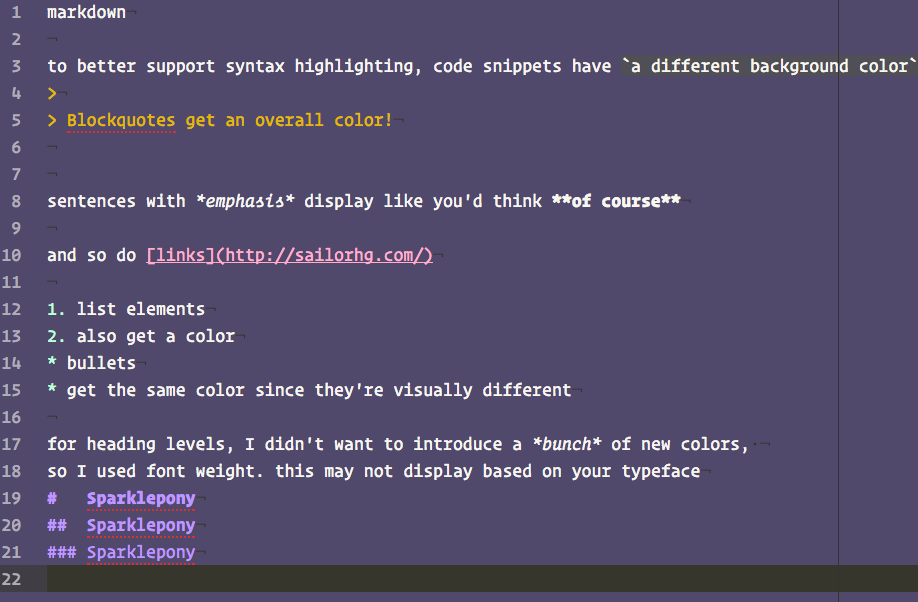This screenshot has height=602, width=918.
Task: Click the lone blockquote marker on line 4
Action: 52,93
